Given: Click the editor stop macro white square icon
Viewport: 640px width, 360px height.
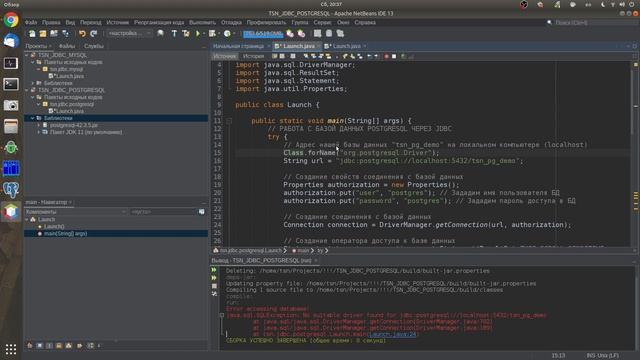Looking at the screenshot, I should coord(394,56).
